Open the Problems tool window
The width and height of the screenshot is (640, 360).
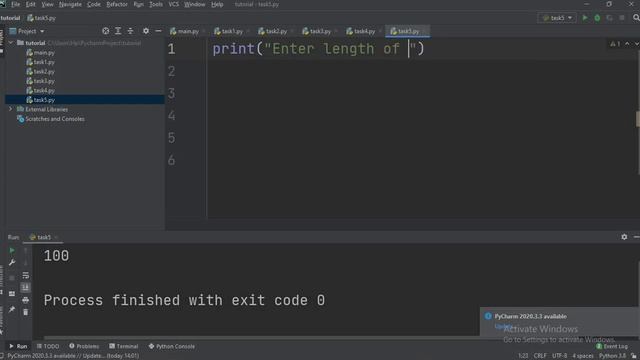click(x=84, y=346)
